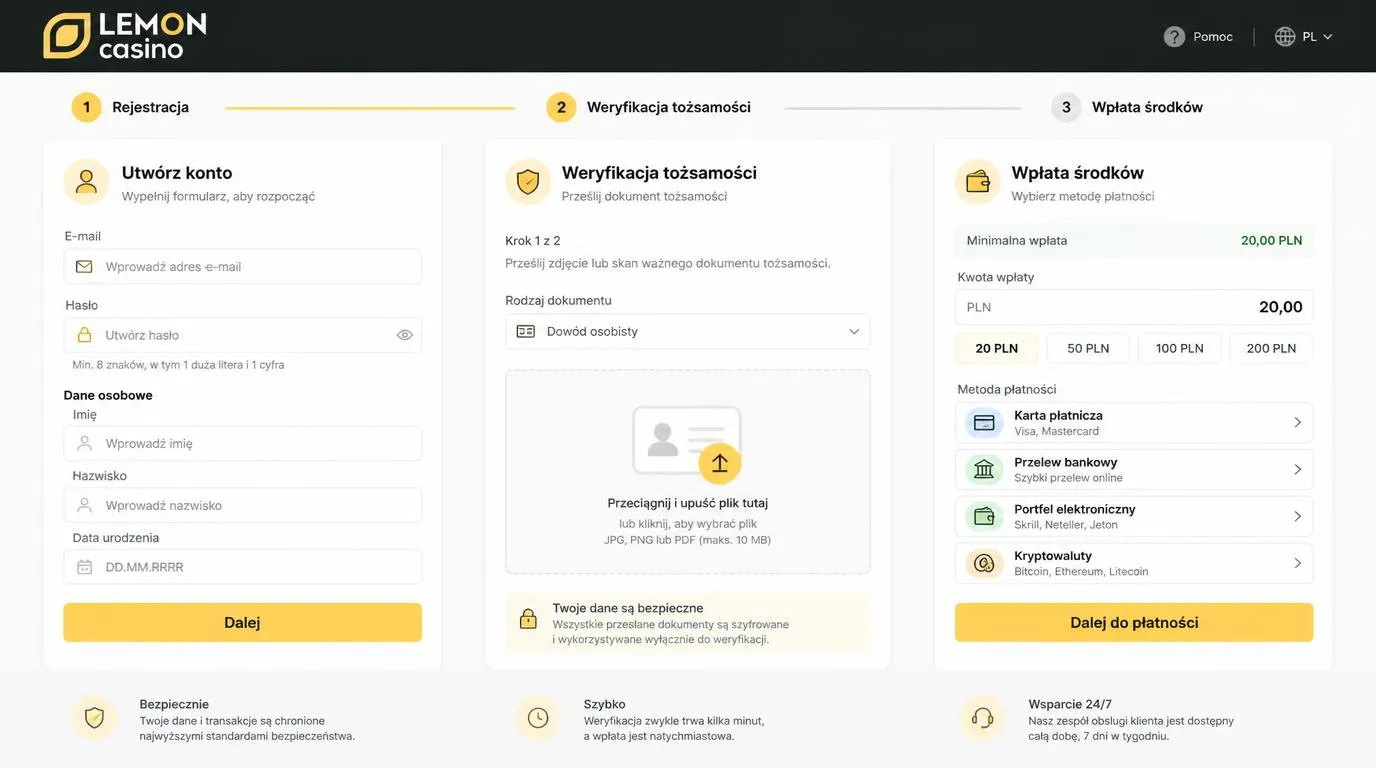Click the clock icon next to Szybko

point(538,718)
